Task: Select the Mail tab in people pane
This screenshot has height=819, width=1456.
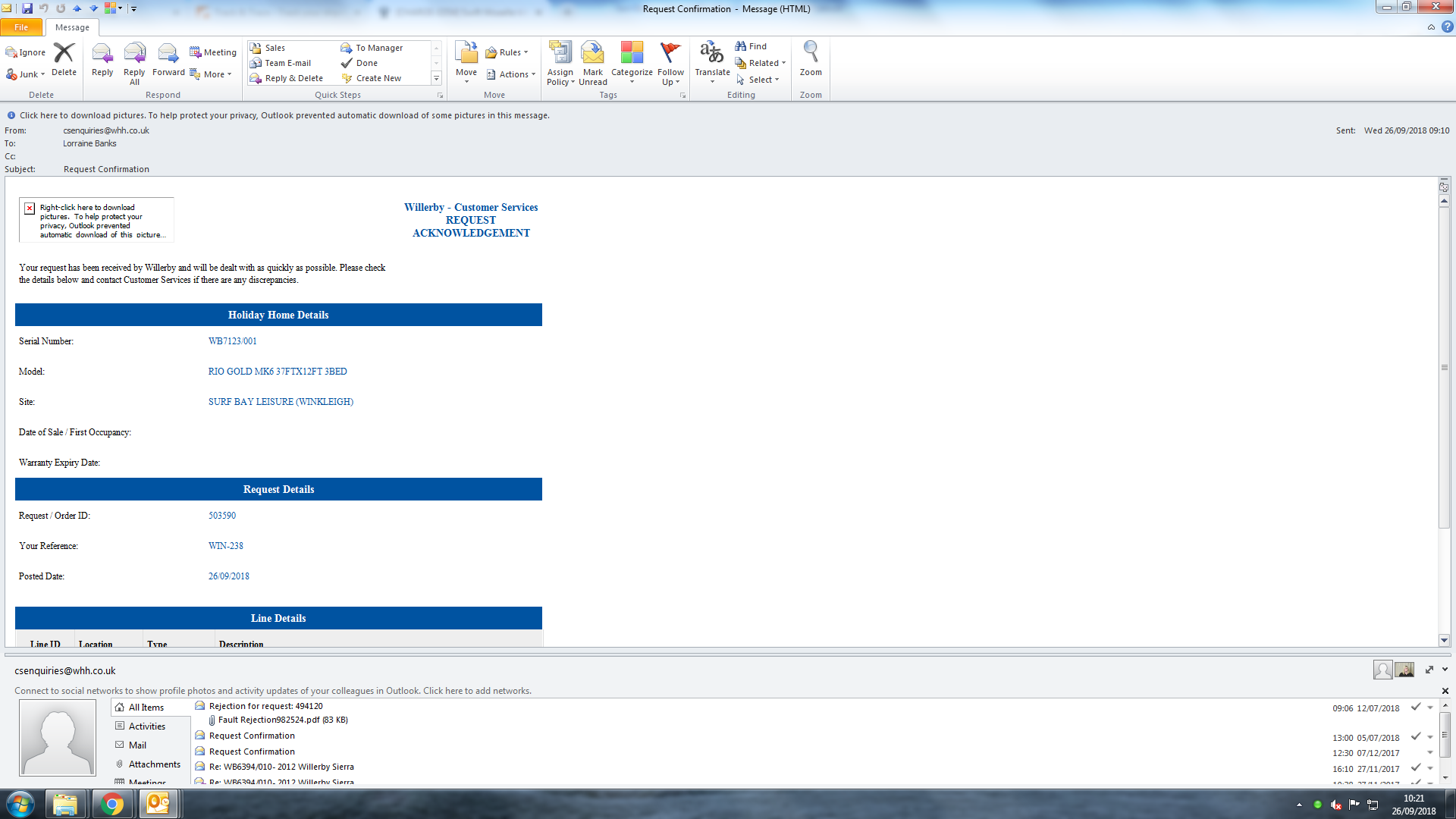Action: click(137, 745)
